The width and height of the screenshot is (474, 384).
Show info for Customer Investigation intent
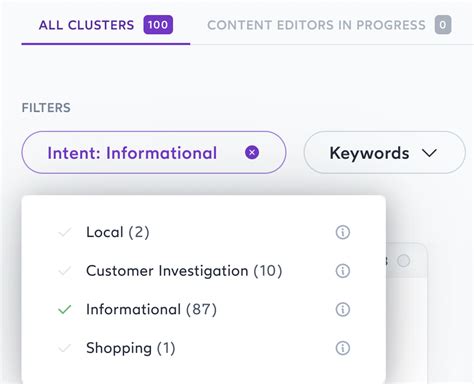pos(343,271)
